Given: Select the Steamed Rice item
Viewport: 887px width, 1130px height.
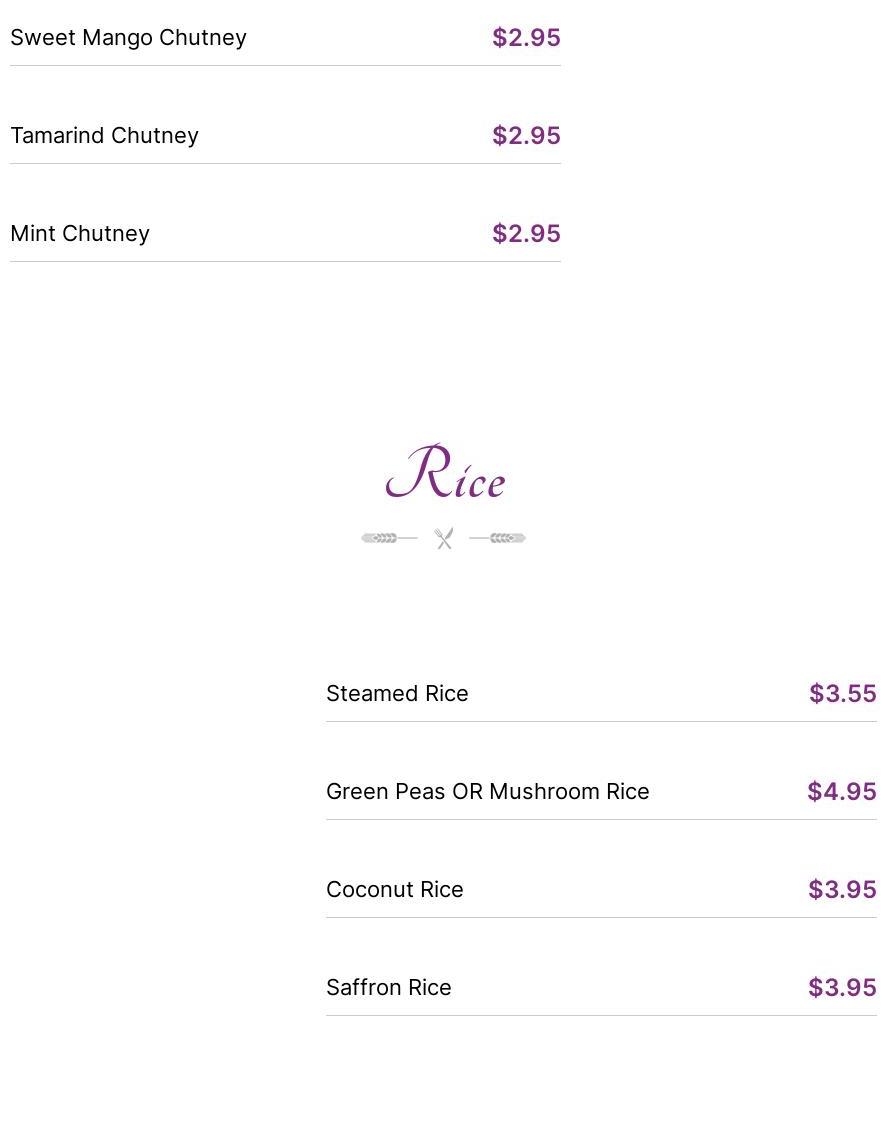Looking at the screenshot, I should pos(397,694).
